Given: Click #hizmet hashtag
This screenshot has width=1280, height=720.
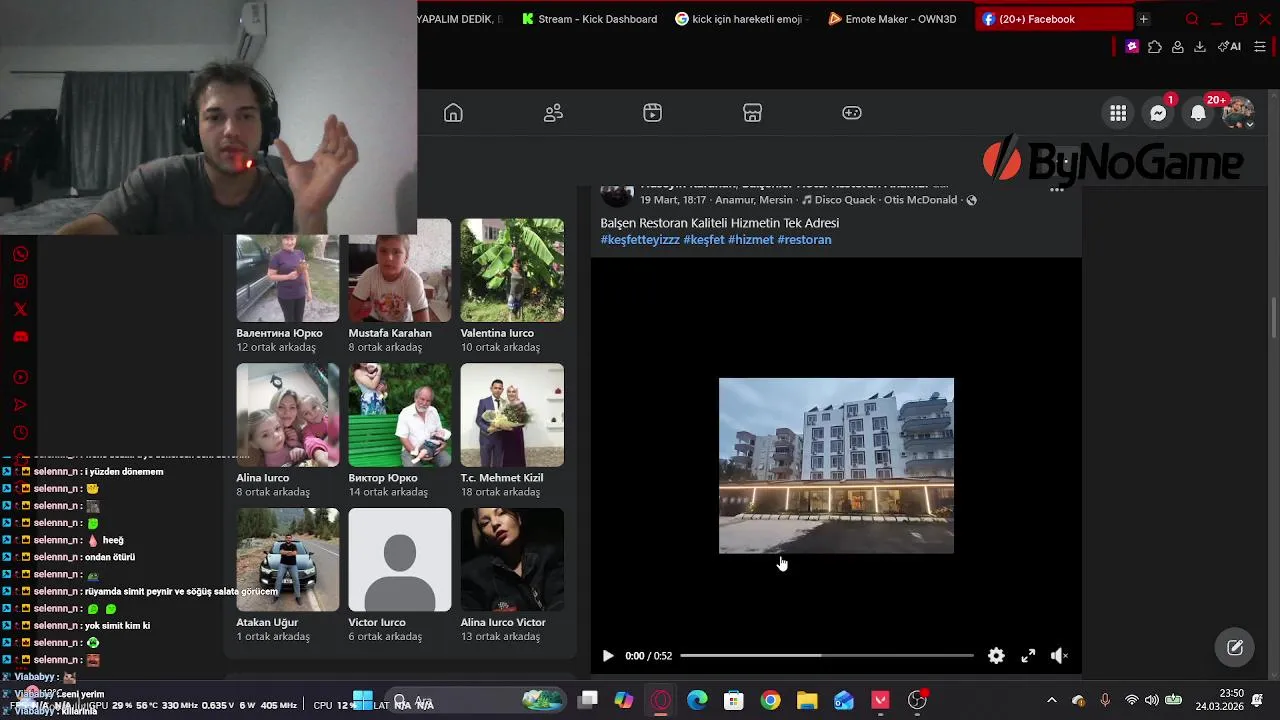Looking at the screenshot, I should [751, 240].
